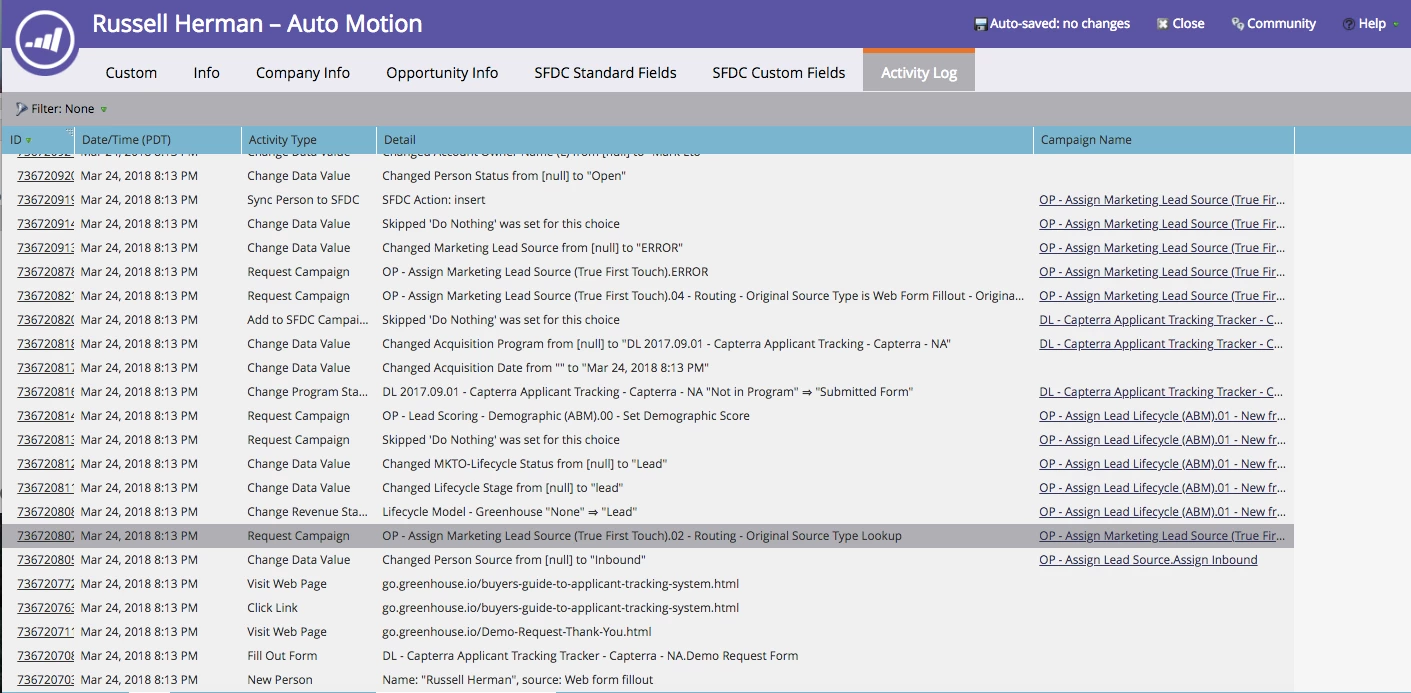Select the Demo Request Form detail text
This screenshot has height=693, width=1411.
coord(590,656)
